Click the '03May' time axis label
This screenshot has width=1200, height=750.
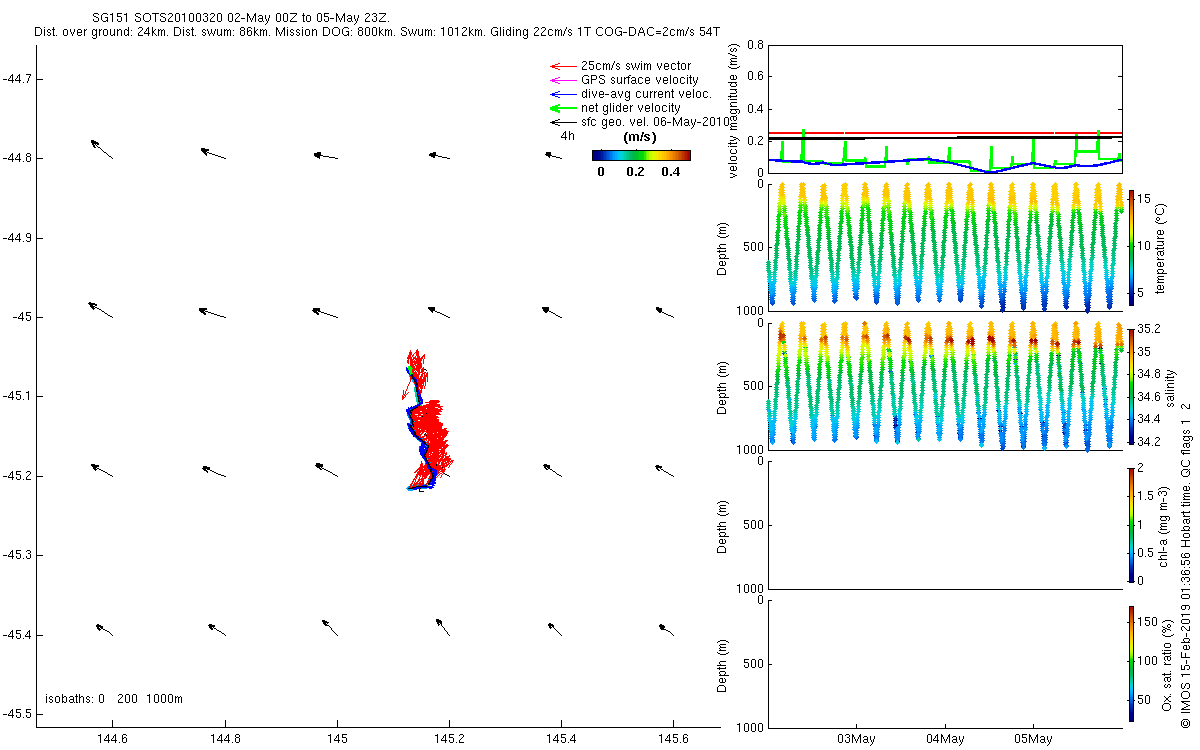coord(857,739)
